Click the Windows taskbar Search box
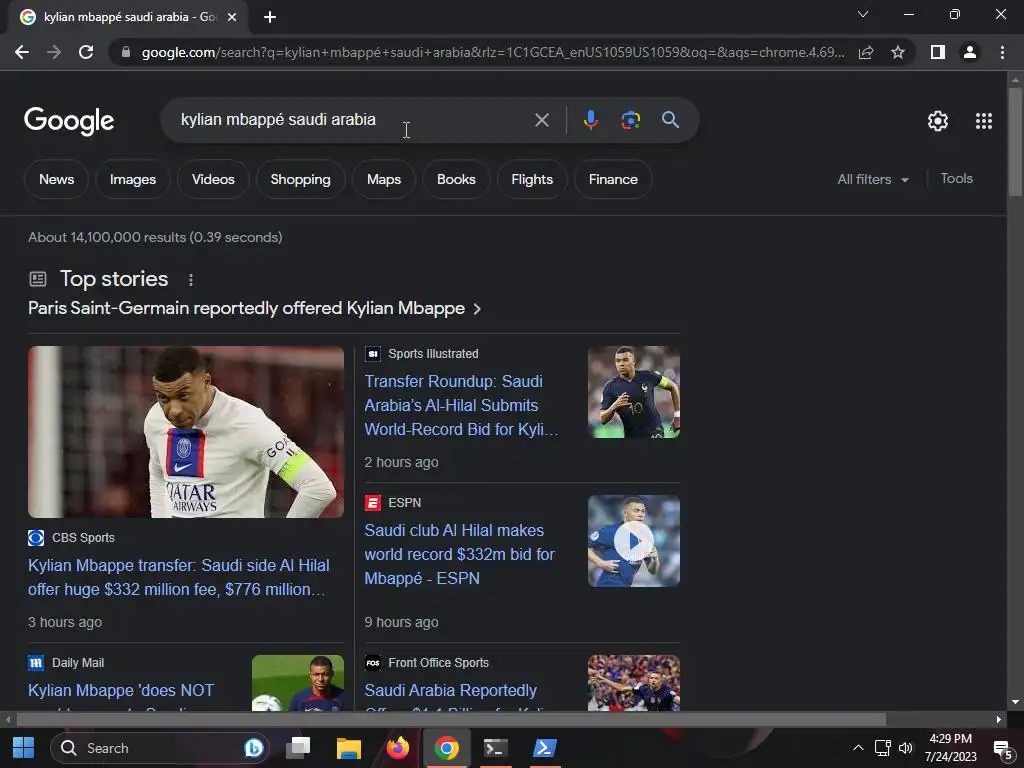This screenshot has height=768, width=1024. click(x=160, y=748)
